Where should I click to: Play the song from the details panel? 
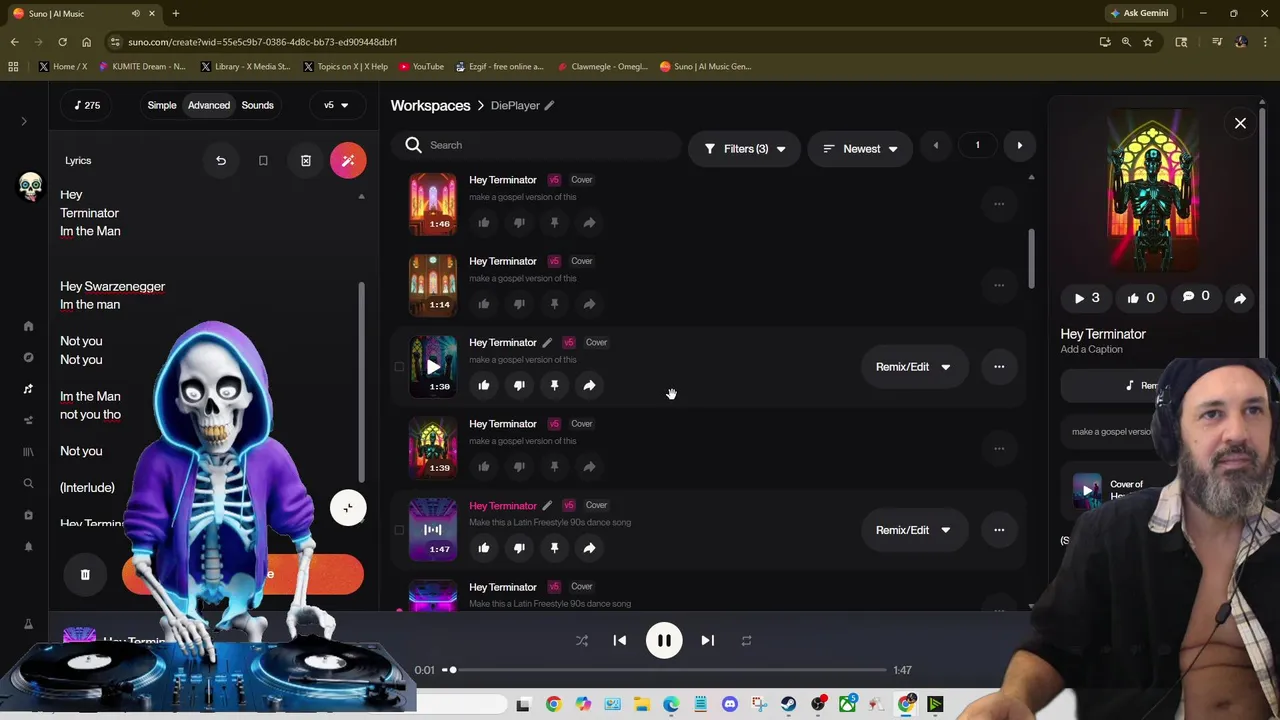point(1085,297)
